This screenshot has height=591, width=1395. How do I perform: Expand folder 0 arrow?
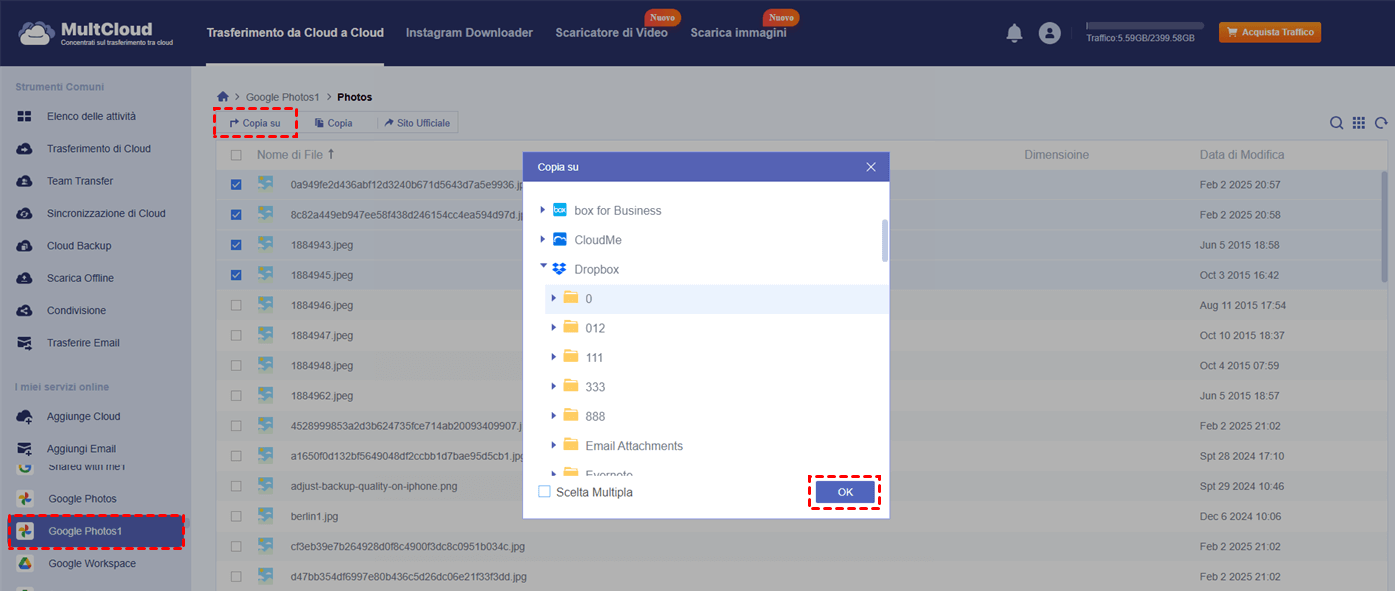[x=554, y=298]
